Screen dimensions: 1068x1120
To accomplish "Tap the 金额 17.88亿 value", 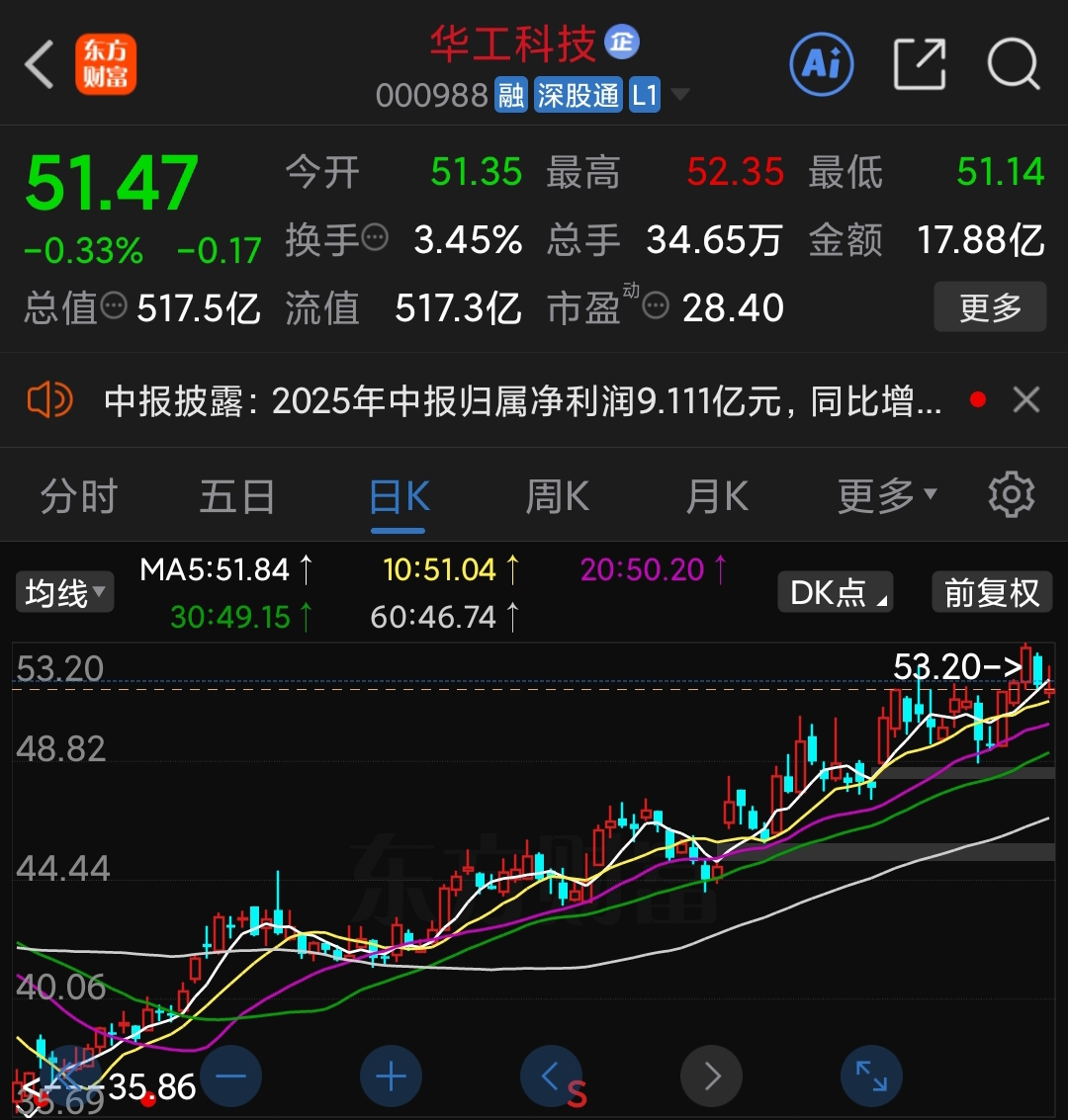I will click(x=981, y=239).
